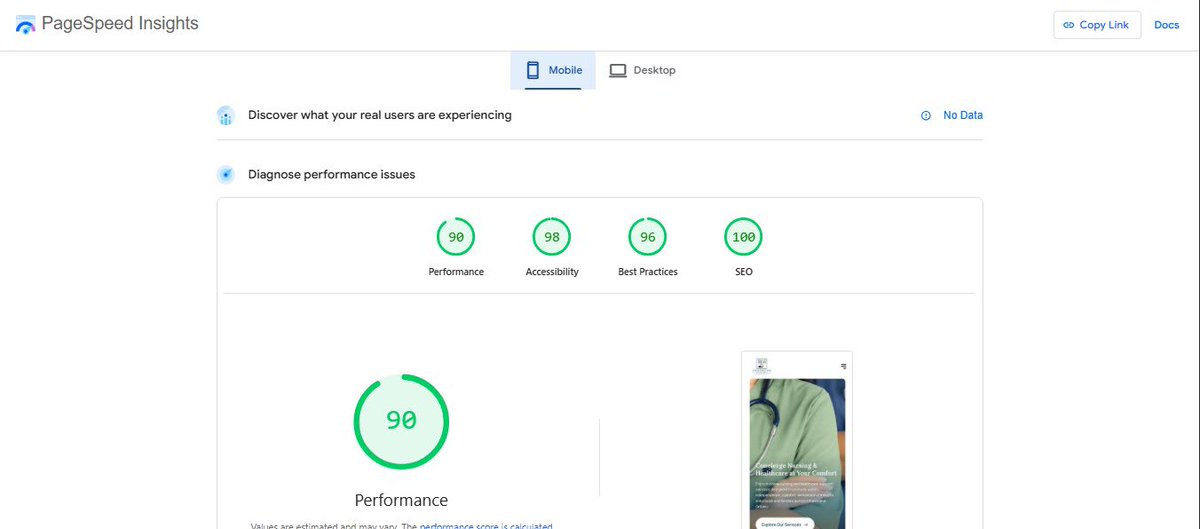Switch to the Desktop tab
Viewport: 1200px width, 529px height.
(643, 70)
